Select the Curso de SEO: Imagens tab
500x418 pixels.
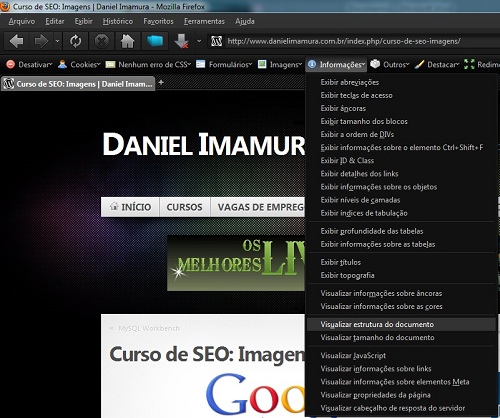(x=78, y=84)
